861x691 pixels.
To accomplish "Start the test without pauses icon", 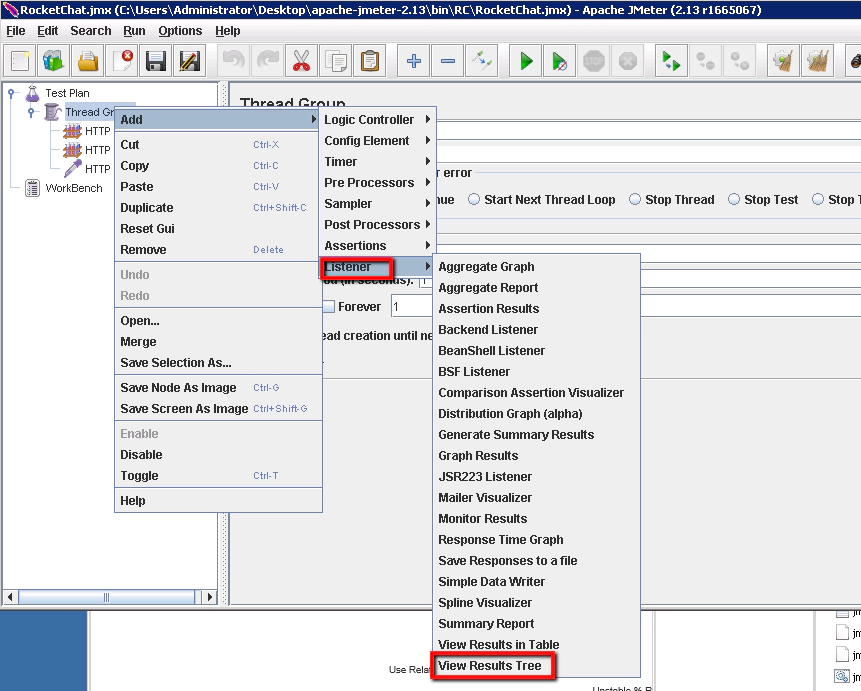I will [x=559, y=61].
